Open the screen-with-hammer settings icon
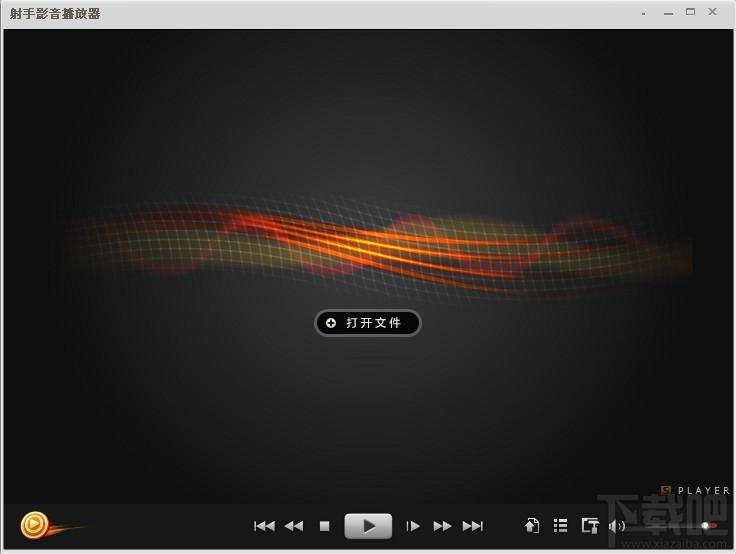Screen dimensions: 736x554 pos(590,526)
